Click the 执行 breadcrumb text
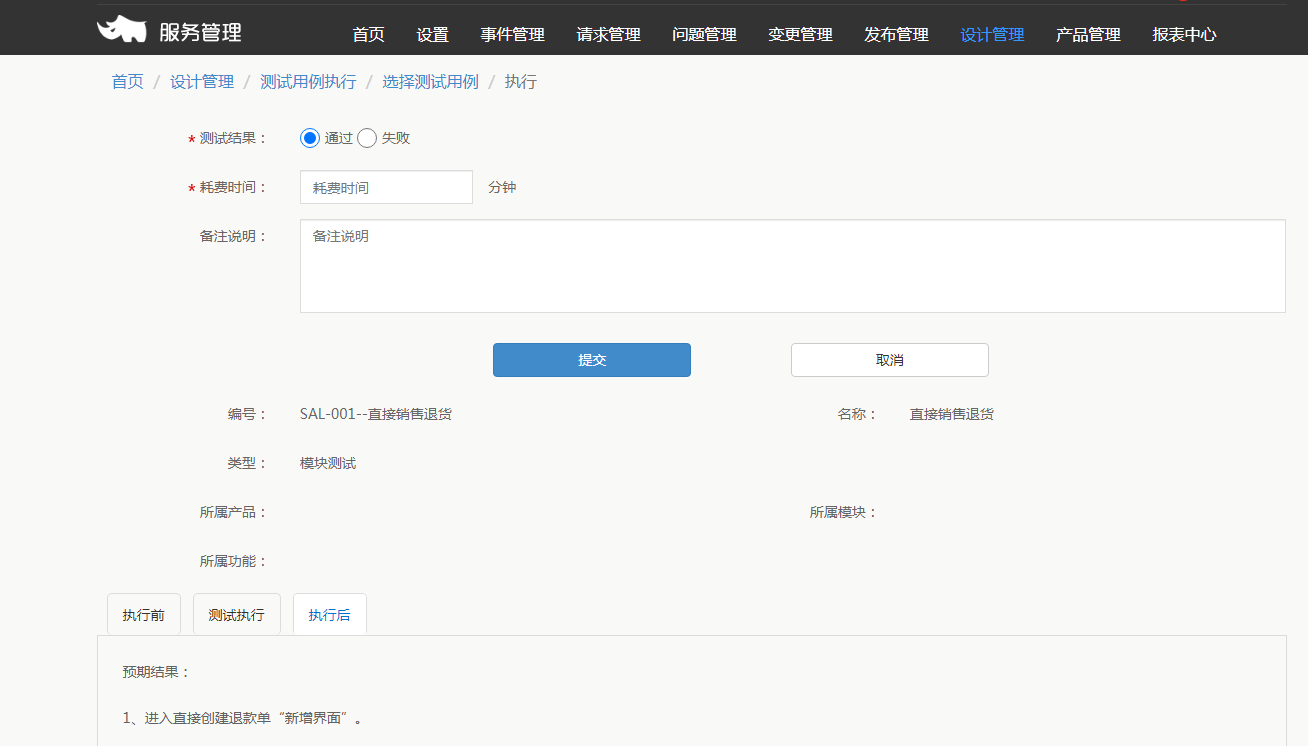Screen dimensions: 1308x746 click(521, 82)
